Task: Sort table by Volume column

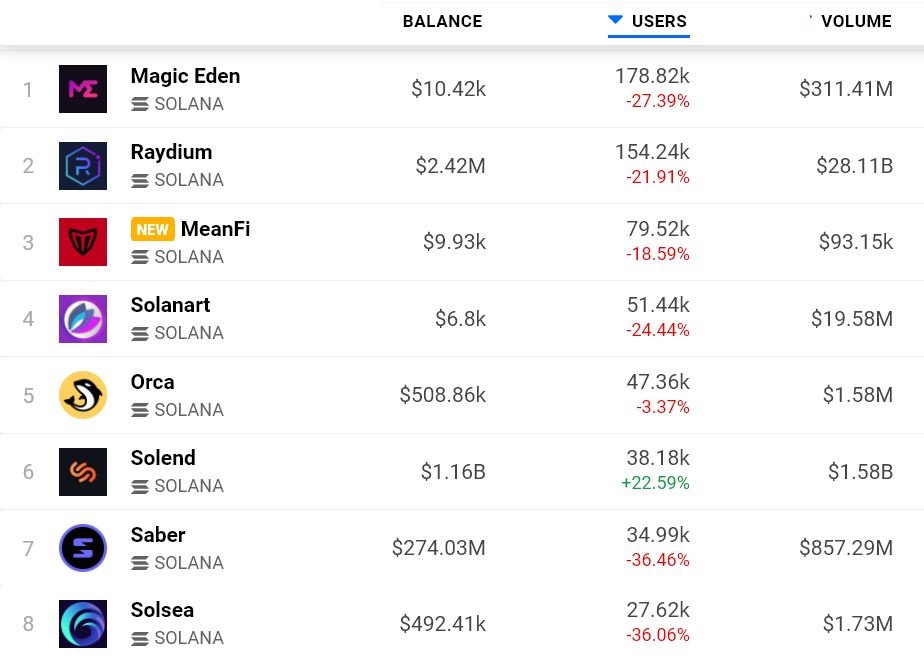Action: 856,21
